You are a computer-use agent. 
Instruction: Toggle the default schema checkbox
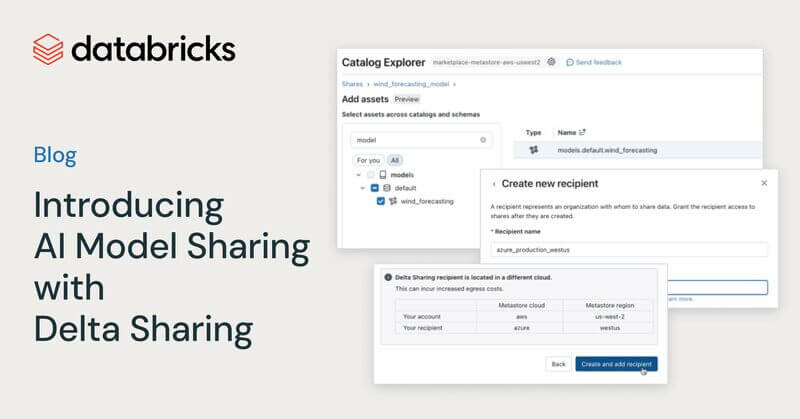(374, 188)
